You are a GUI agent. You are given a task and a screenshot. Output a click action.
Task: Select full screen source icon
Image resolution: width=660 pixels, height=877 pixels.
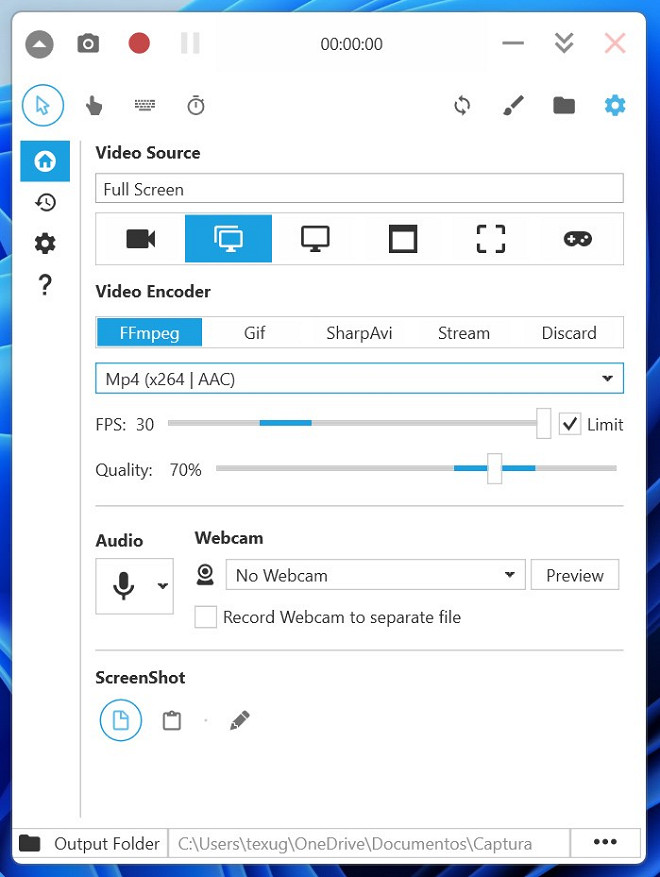pos(228,239)
